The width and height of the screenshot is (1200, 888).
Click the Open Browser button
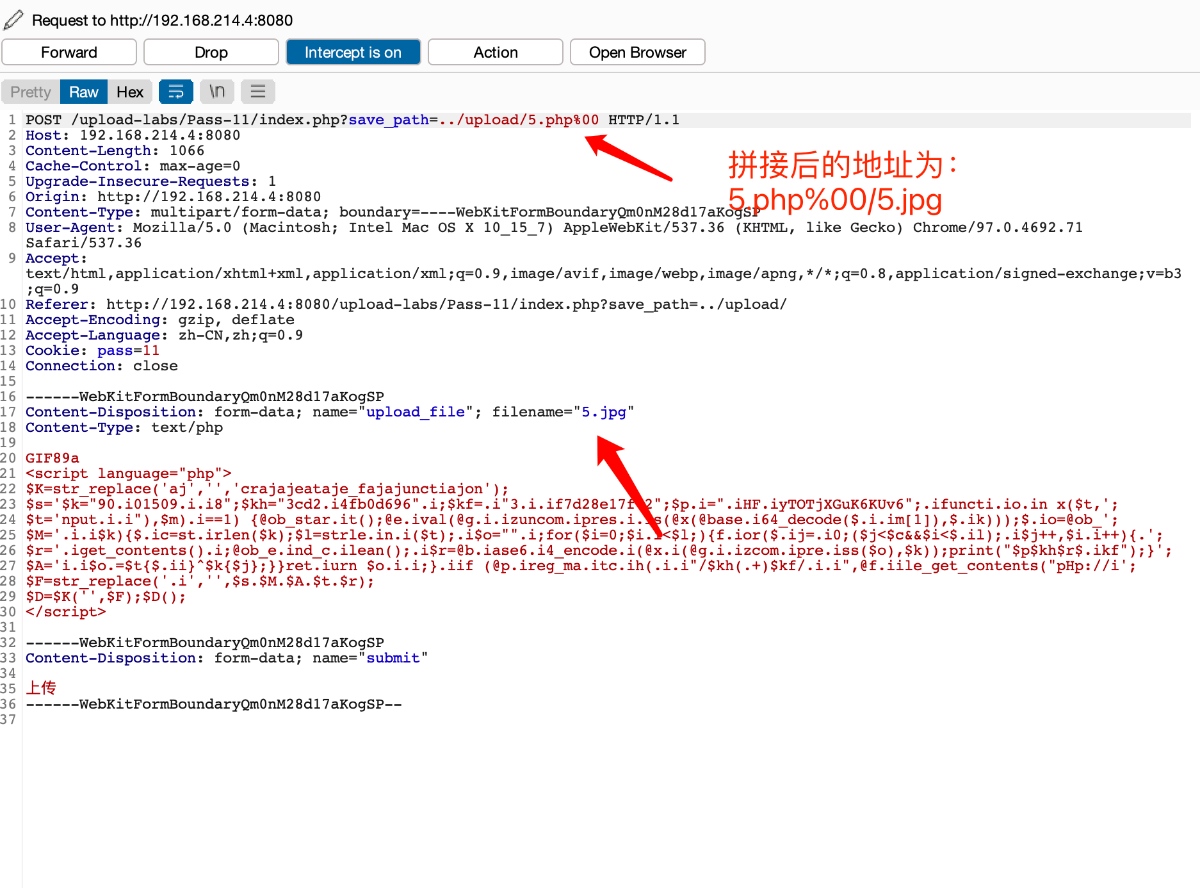coord(637,52)
